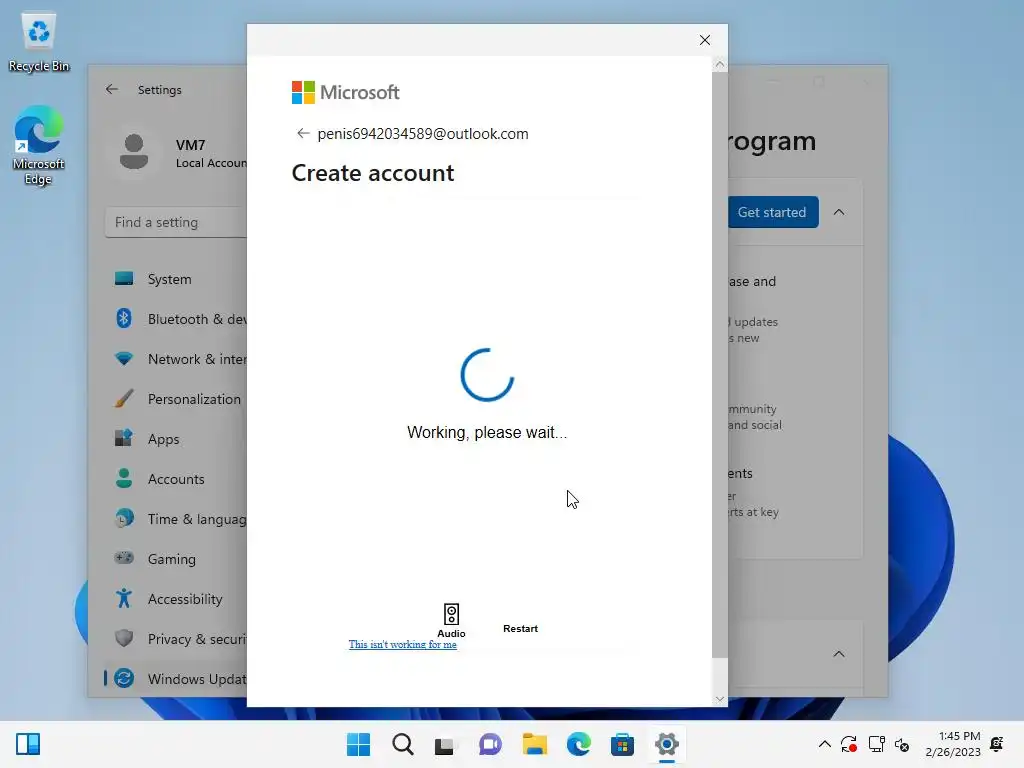Click the Personalization brush icon

[x=124, y=398]
